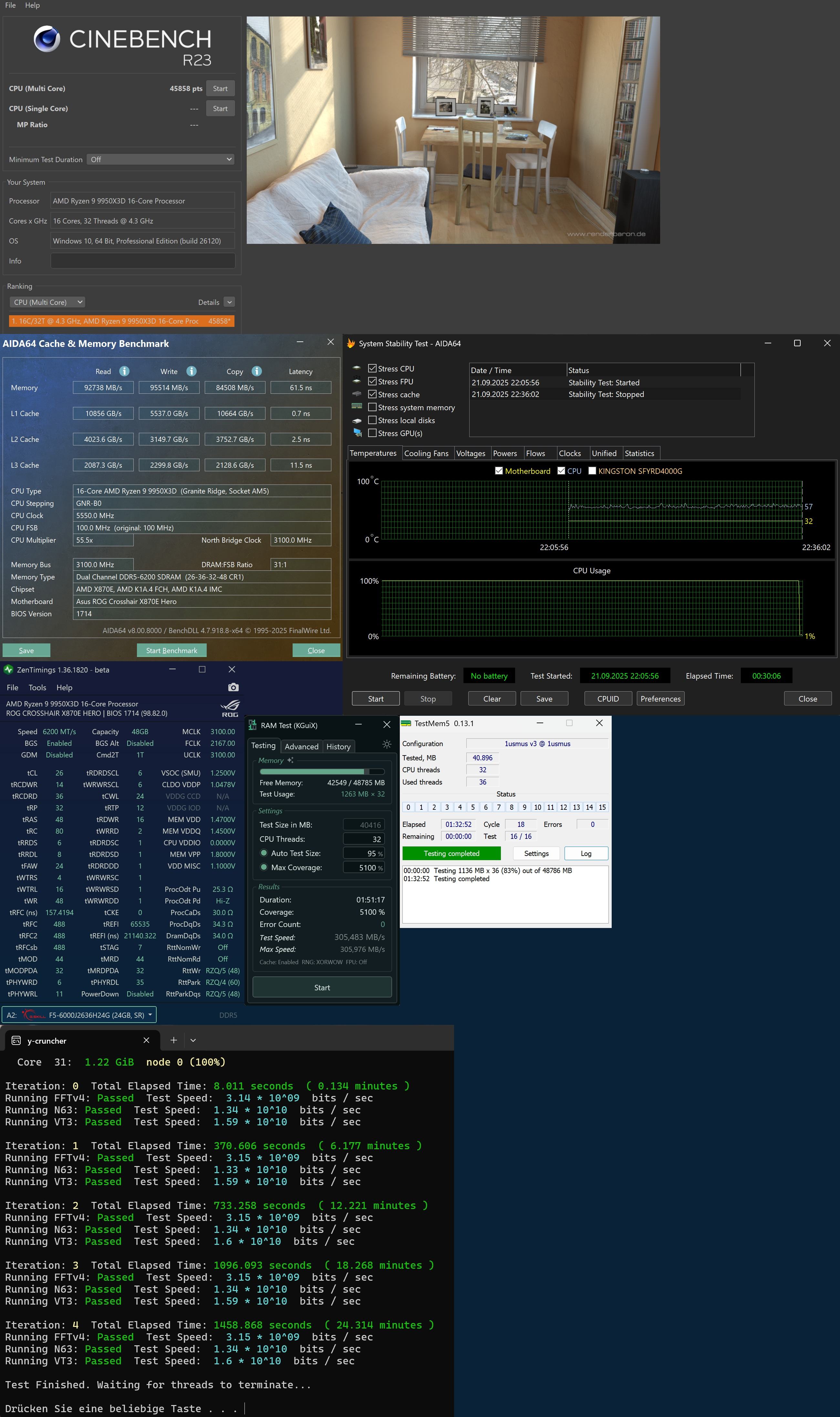840x1417 pixels.
Task: Open Minimum Test Duration dropdown
Action: (x=161, y=160)
